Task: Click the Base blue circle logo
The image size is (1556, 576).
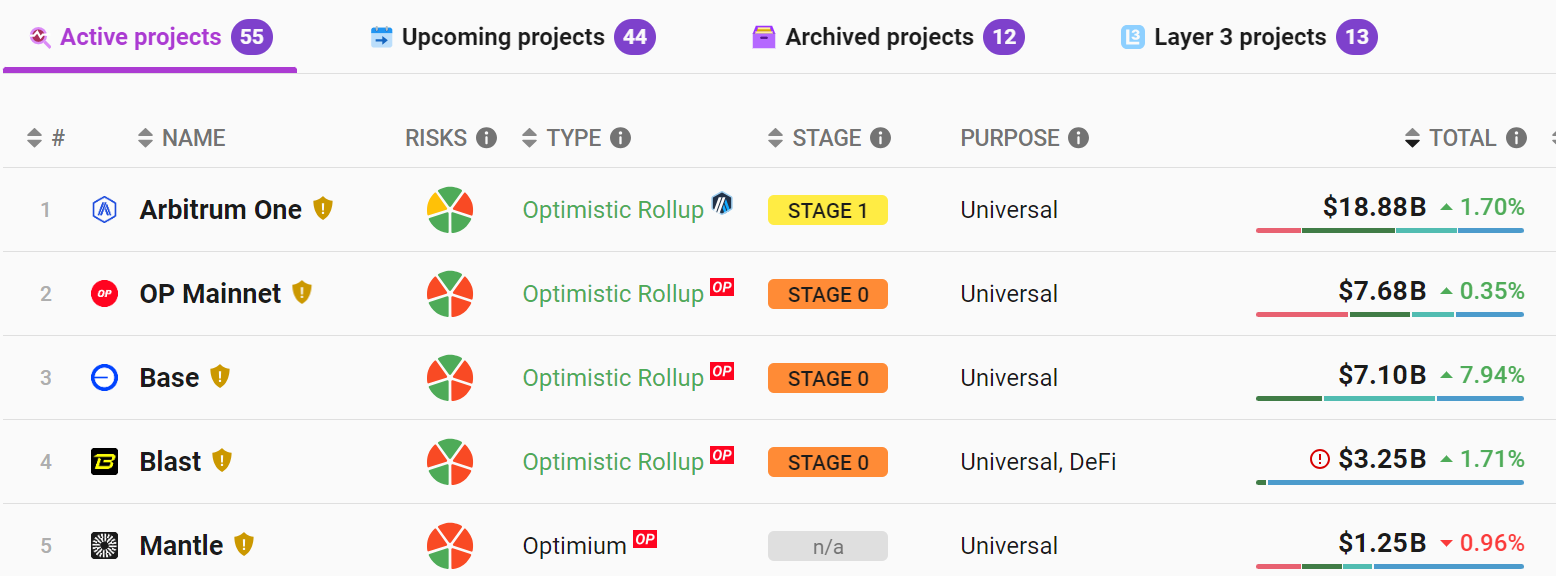Action: pos(104,378)
